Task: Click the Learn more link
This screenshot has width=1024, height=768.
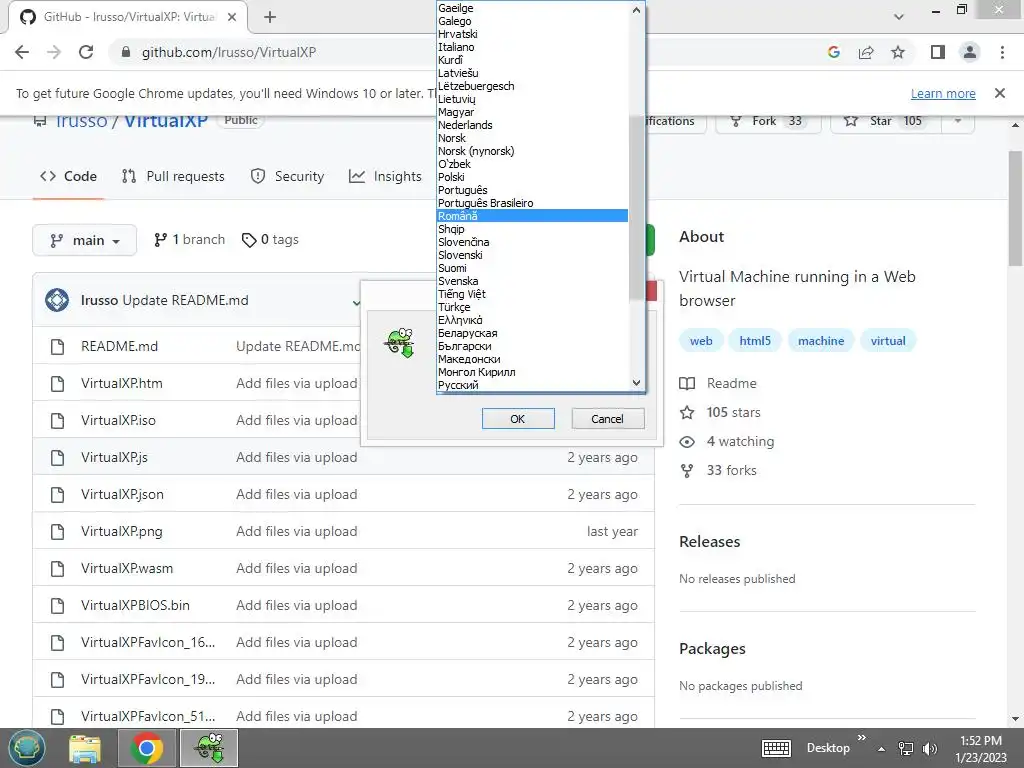Action: pos(943,93)
